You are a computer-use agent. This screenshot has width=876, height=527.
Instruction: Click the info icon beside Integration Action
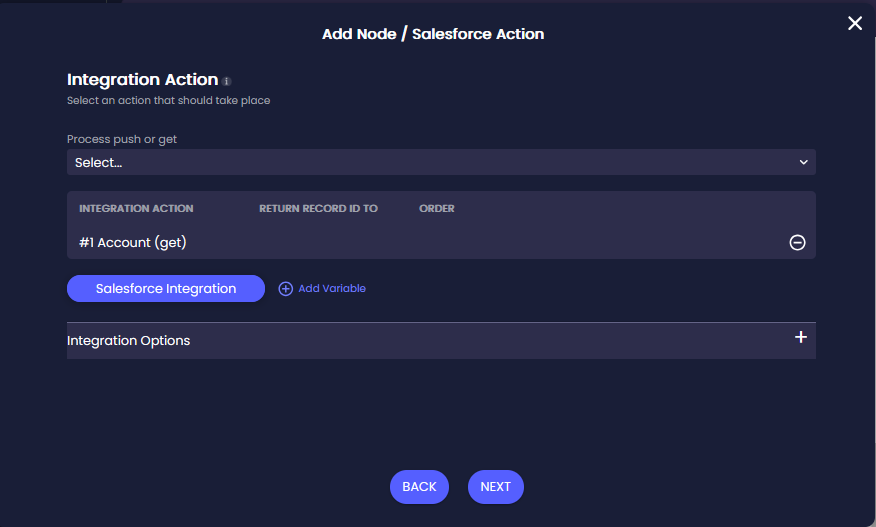tap(227, 82)
